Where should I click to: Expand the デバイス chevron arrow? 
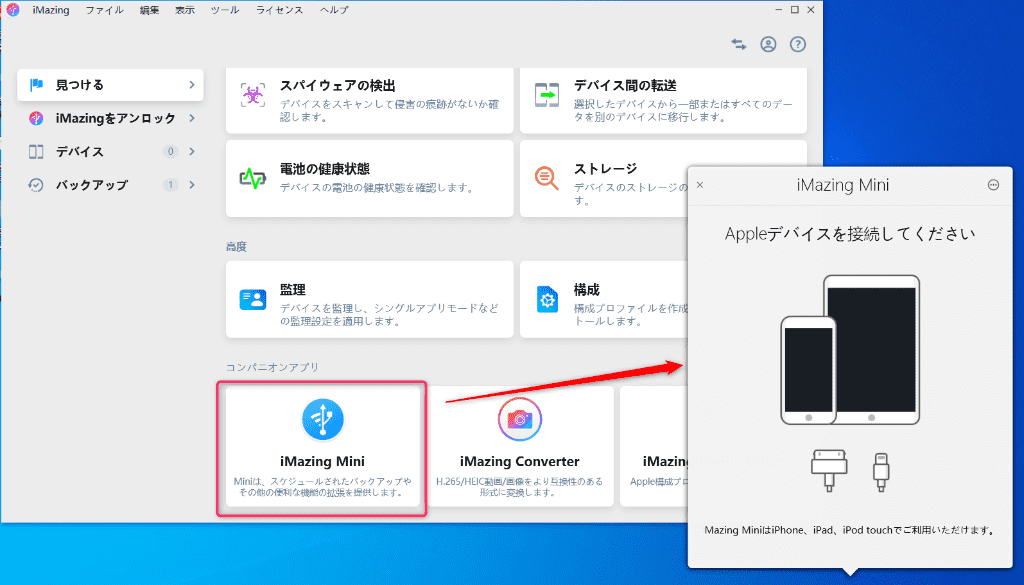(x=192, y=151)
